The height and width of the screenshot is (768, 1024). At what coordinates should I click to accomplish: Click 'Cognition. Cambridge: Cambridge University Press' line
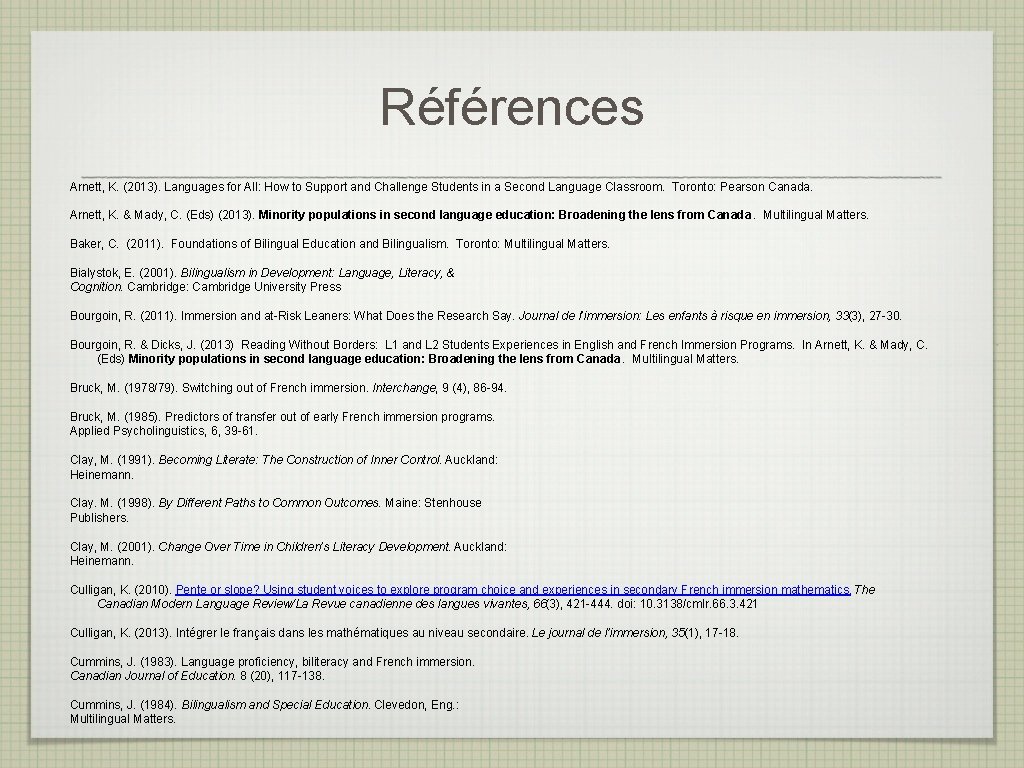(x=206, y=287)
